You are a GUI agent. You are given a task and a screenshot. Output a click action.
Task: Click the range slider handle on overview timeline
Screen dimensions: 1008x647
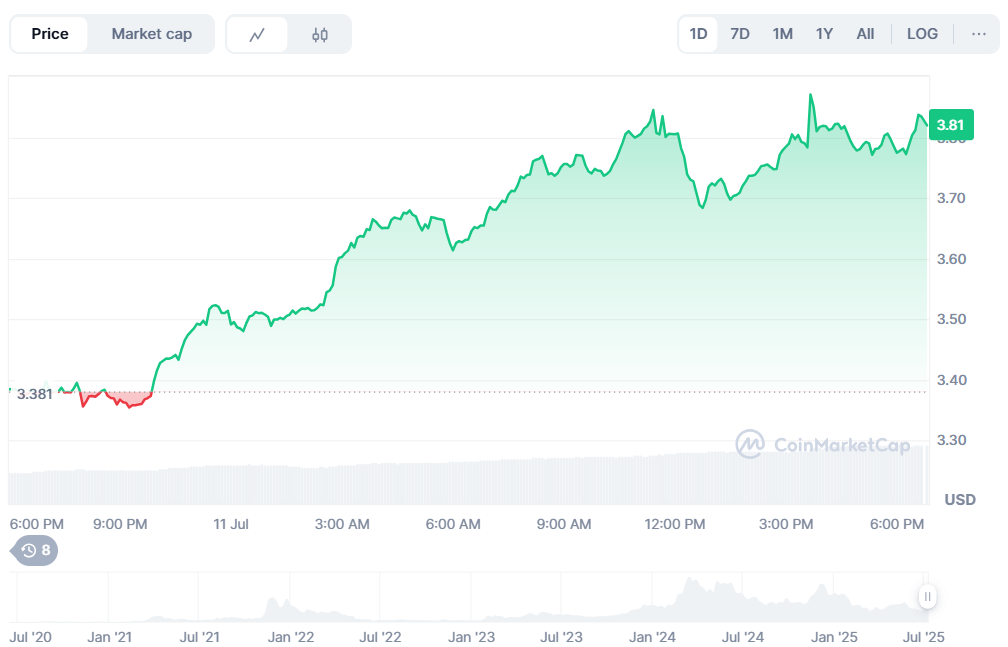928,597
